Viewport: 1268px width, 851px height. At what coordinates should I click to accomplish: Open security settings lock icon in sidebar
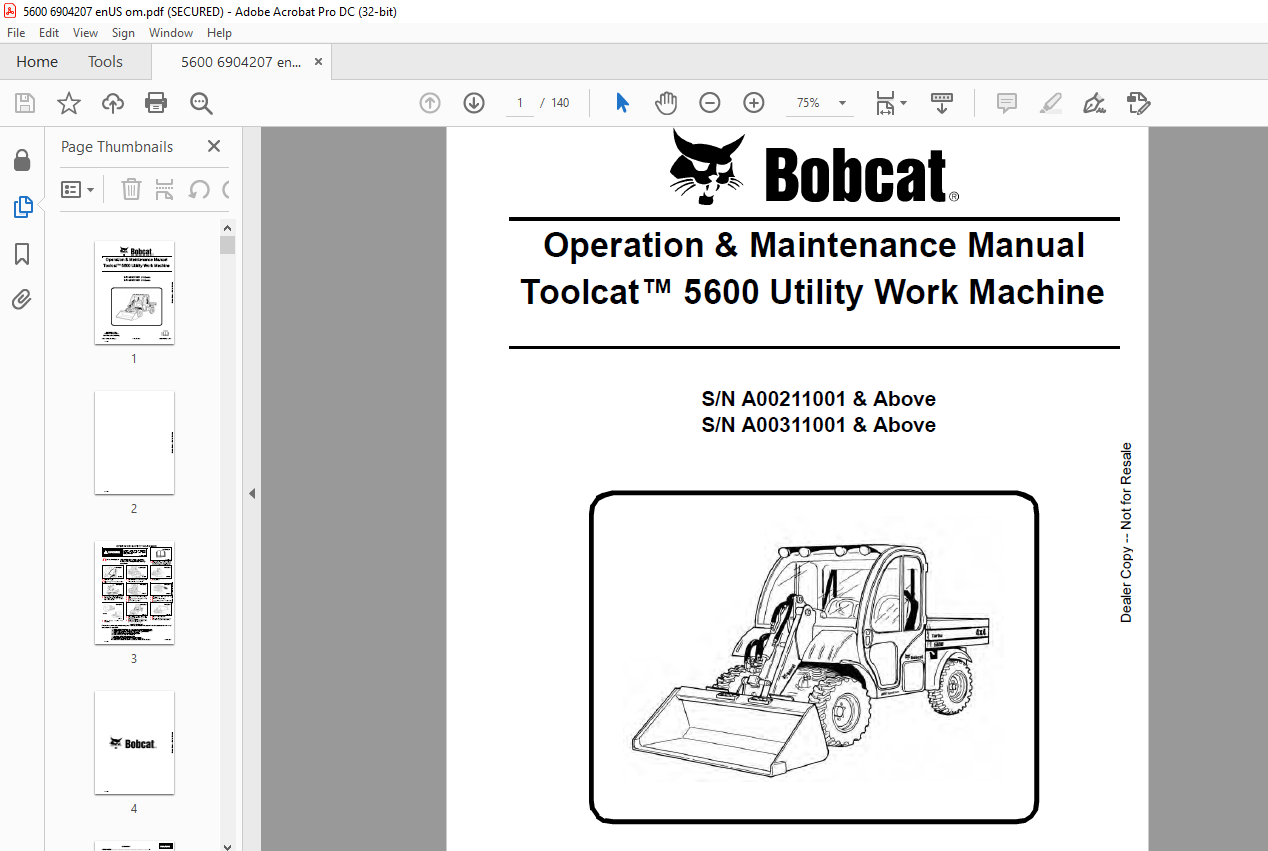click(x=22, y=161)
